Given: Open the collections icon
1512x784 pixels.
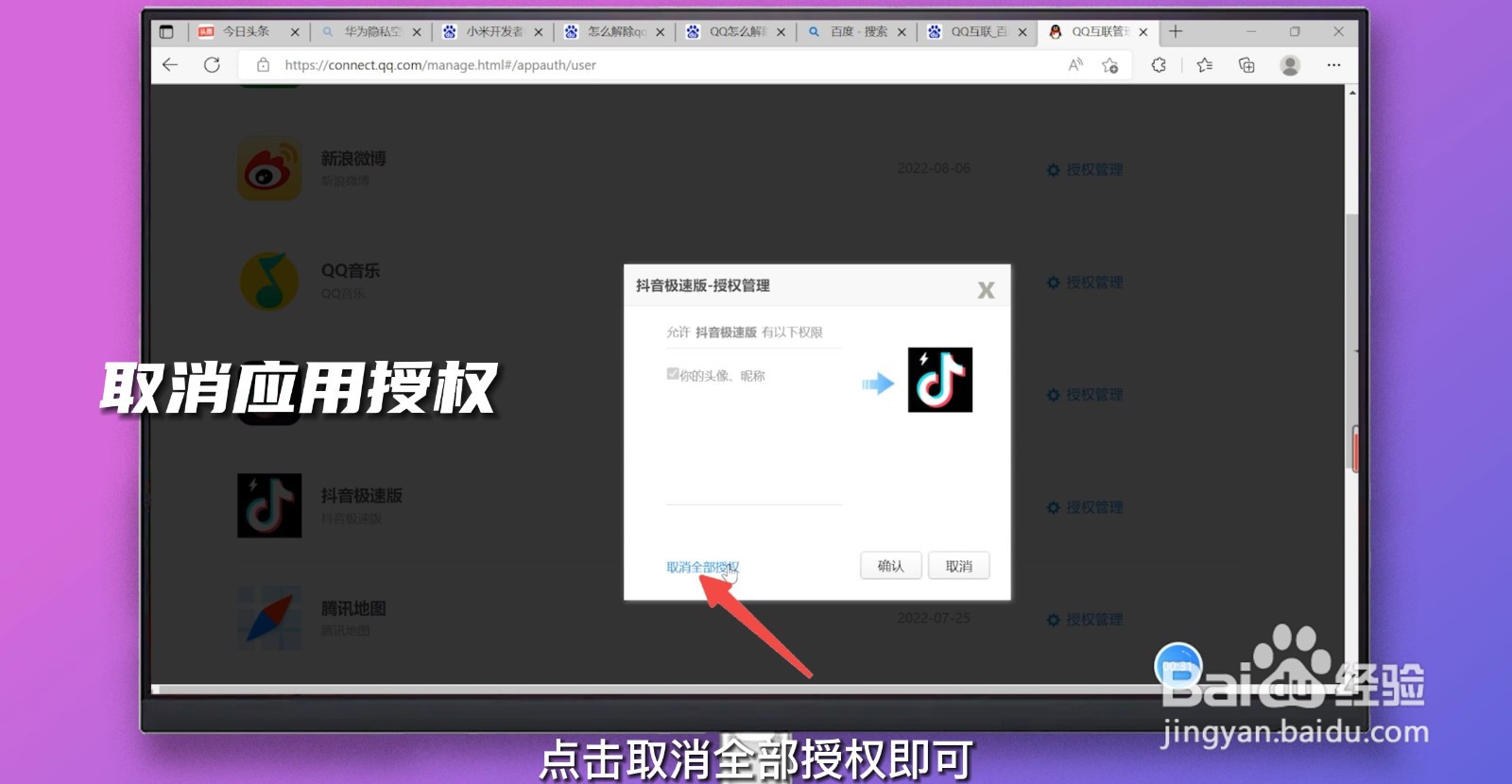Looking at the screenshot, I should pyautogui.click(x=1246, y=65).
